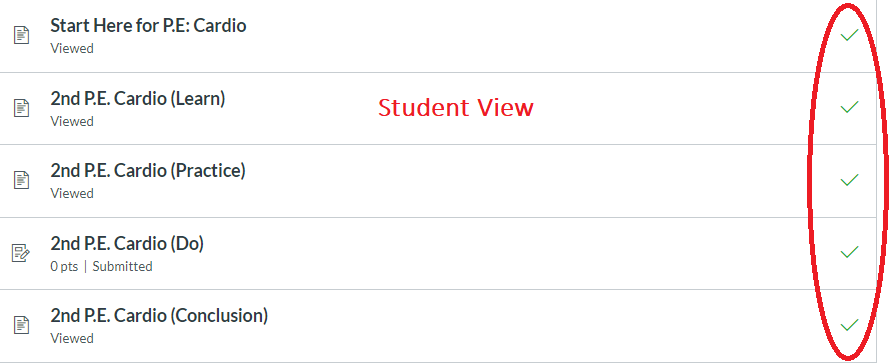Click quiz icon beside 2nd P.E. Cardio (Do)
Image resolution: width=896 pixels, height=363 pixels.
pos(21,253)
